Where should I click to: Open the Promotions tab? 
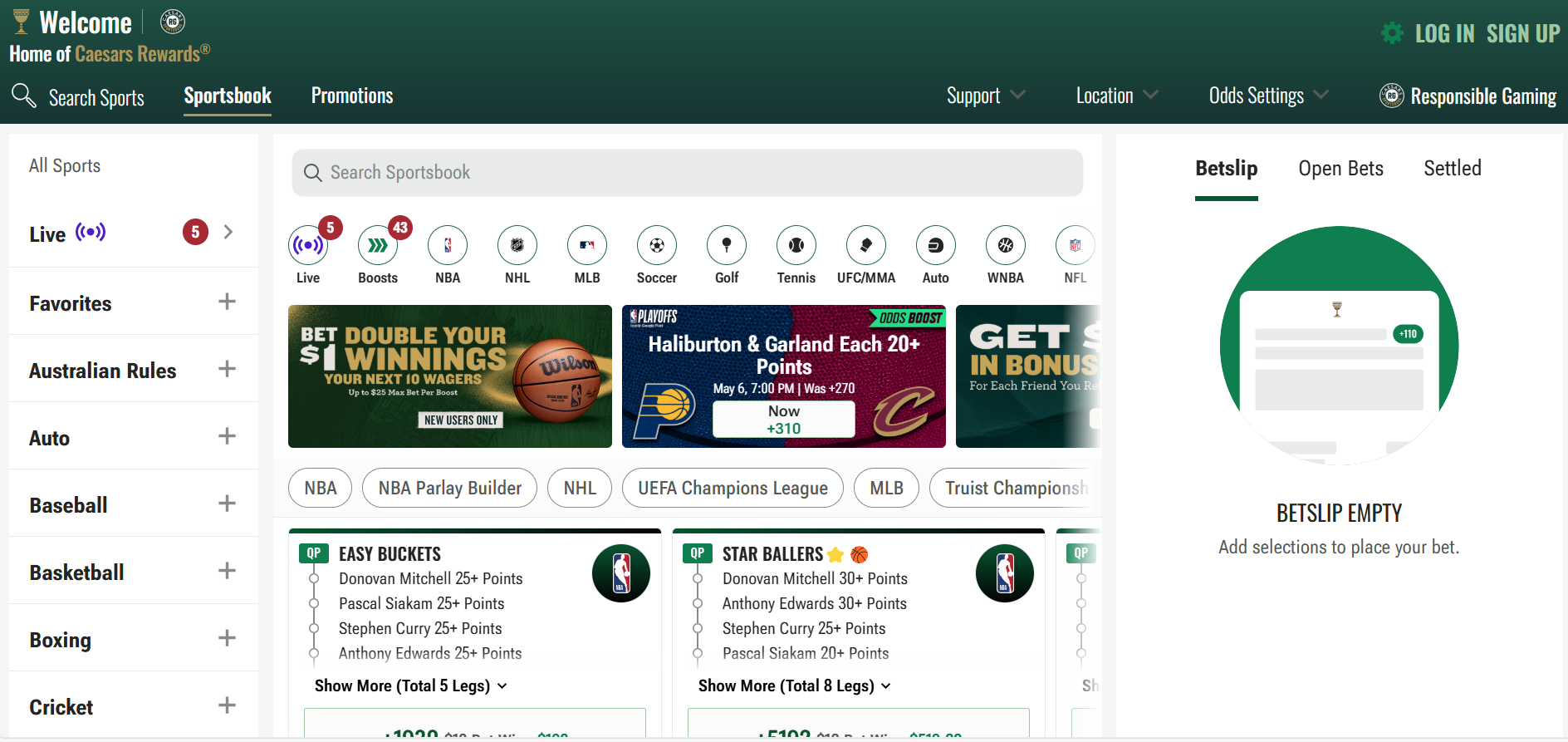click(352, 96)
